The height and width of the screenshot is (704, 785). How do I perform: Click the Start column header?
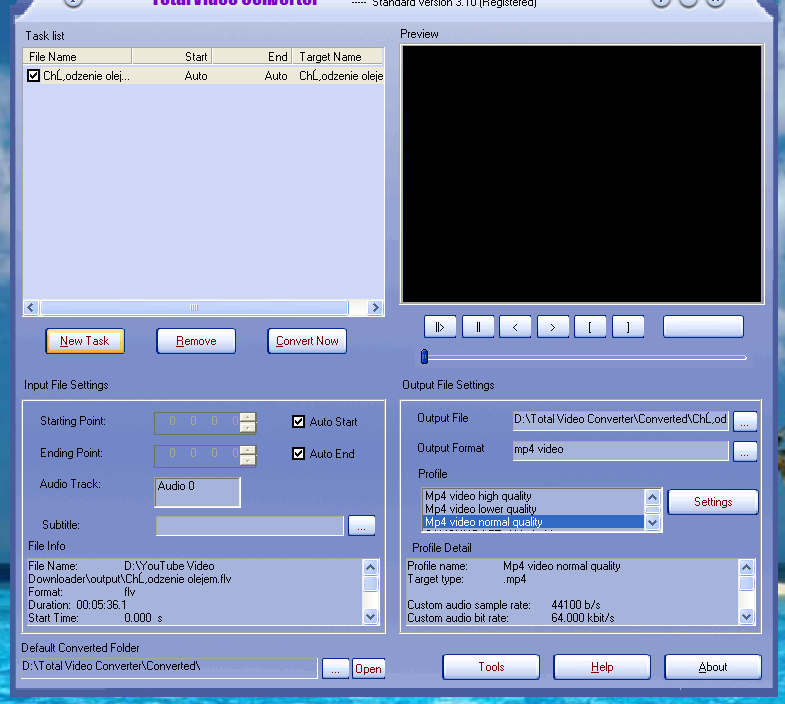(x=172, y=57)
